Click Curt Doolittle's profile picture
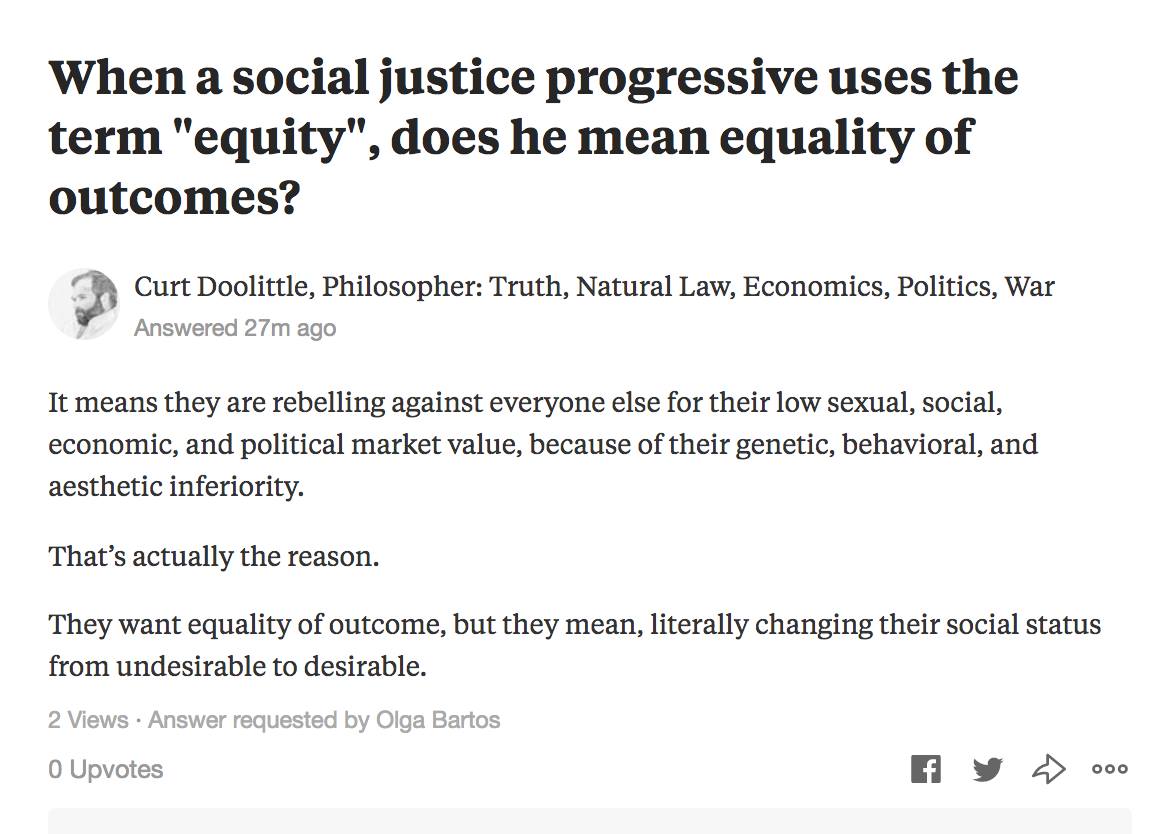 pyautogui.click(x=83, y=304)
